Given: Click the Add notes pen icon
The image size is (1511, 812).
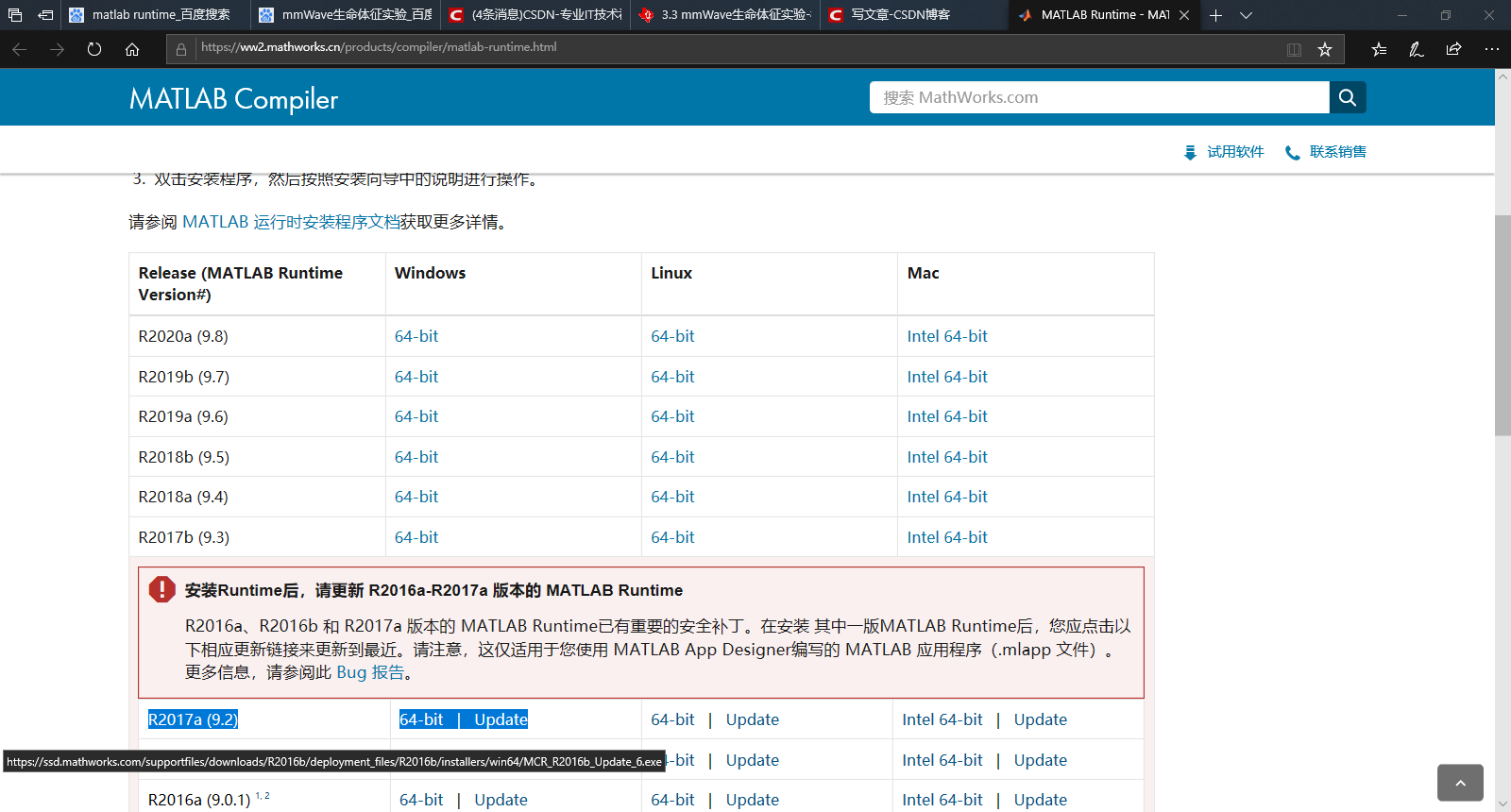Looking at the screenshot, I should coord(1417,49).
